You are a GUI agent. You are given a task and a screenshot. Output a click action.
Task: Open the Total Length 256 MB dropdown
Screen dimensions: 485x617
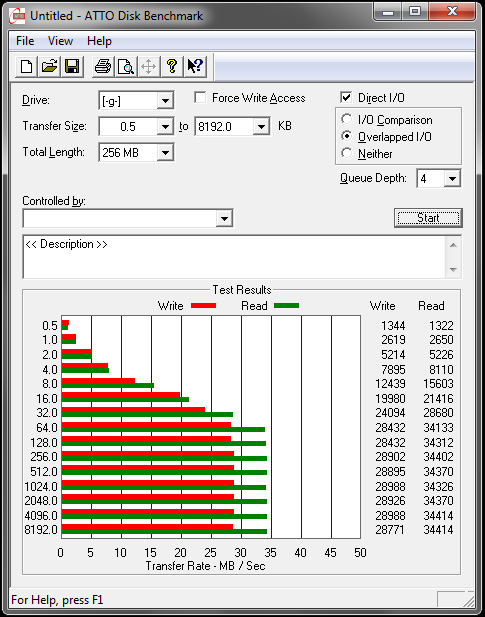tap(165, 153)
